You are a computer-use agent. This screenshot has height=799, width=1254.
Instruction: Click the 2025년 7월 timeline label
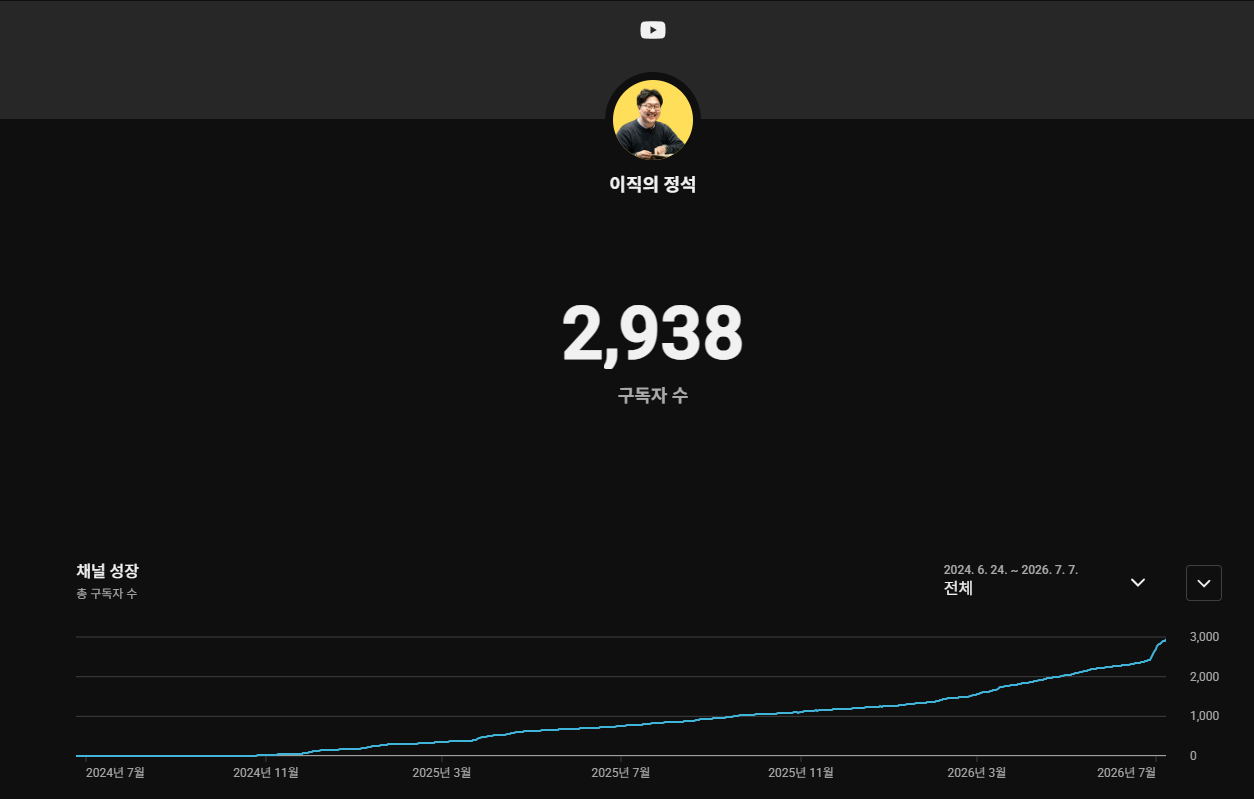[621, 772]
